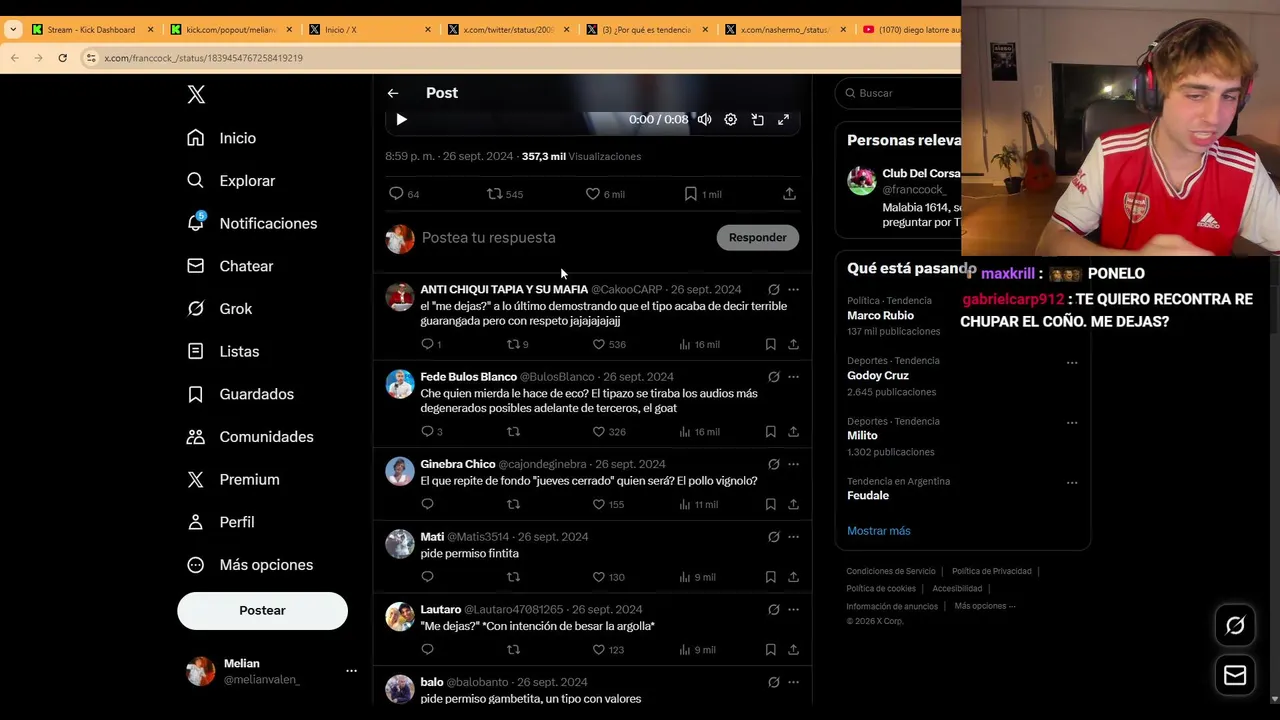Bookmark the ANTI CHIQUI TAPIA reply

pyautogui.click(x=770, y=344)
